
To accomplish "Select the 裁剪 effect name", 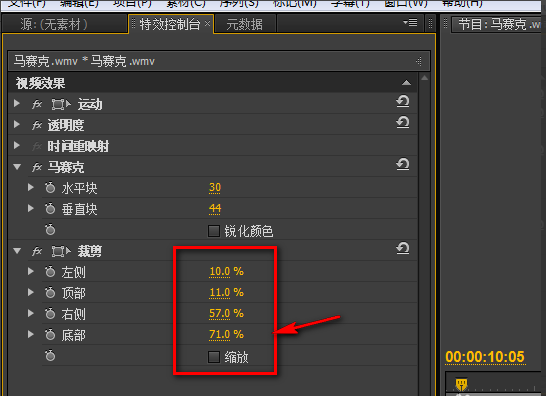I will [89, 251].
